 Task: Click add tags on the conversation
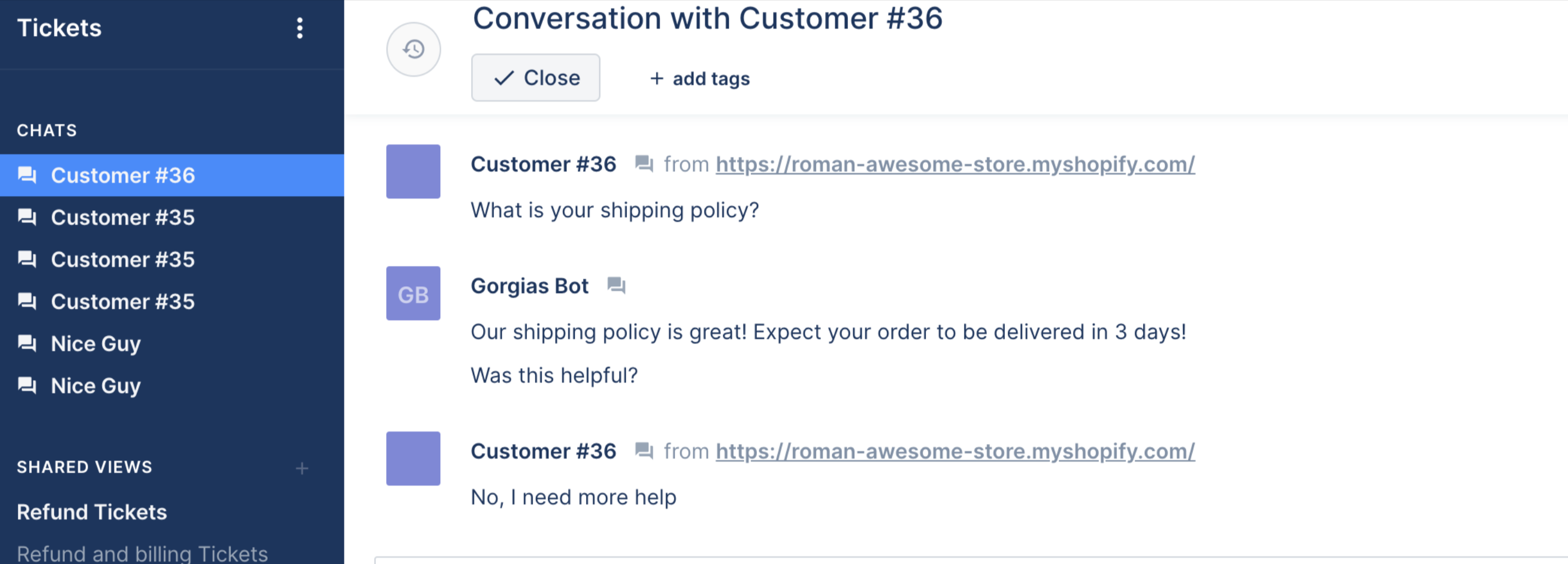point(700,78)
